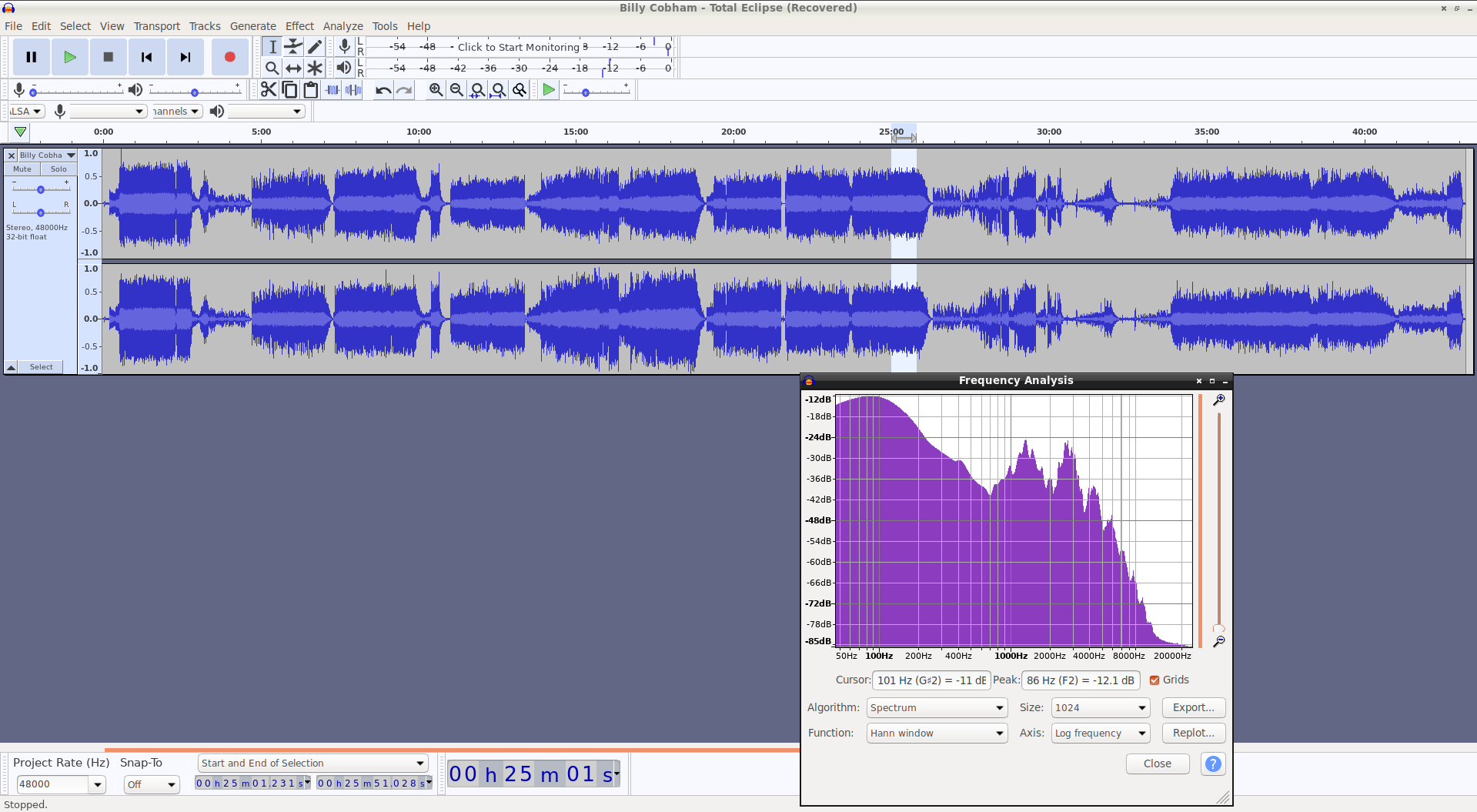Viewport: 1477px width, 812px height.
Task: Open the Transport menu
Action: [x=157, y=26]
